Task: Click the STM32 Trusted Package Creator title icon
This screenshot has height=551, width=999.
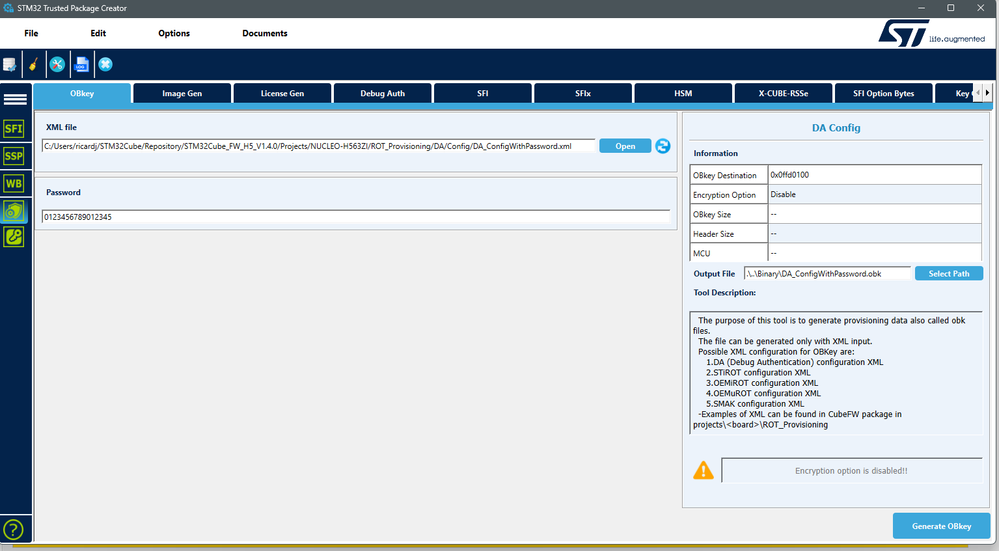Action: click(8, 8)
